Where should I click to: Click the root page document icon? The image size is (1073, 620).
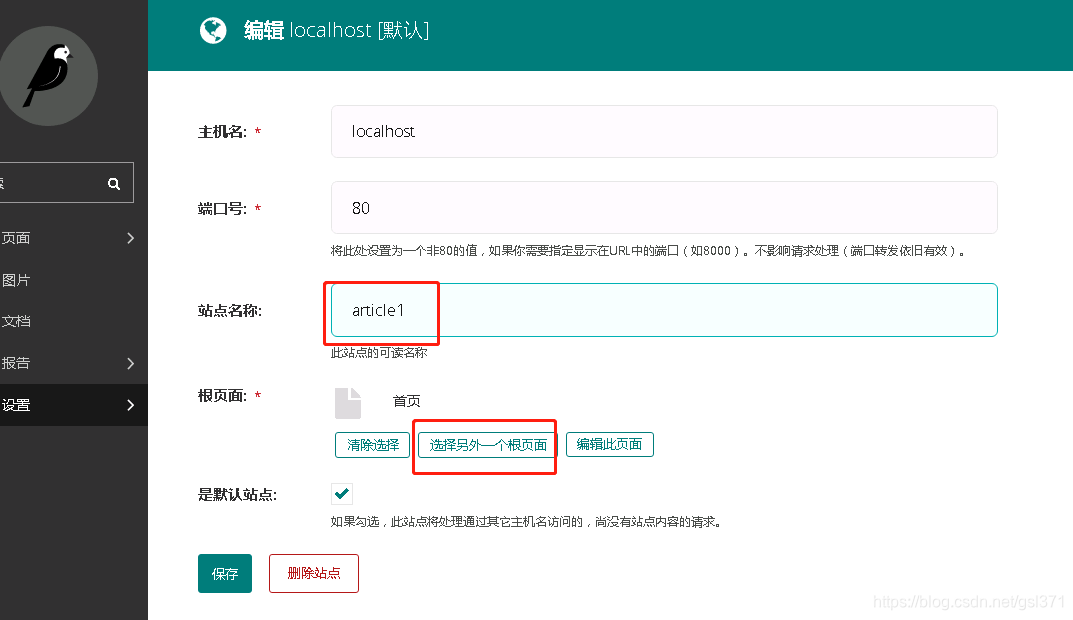point(348,403)
